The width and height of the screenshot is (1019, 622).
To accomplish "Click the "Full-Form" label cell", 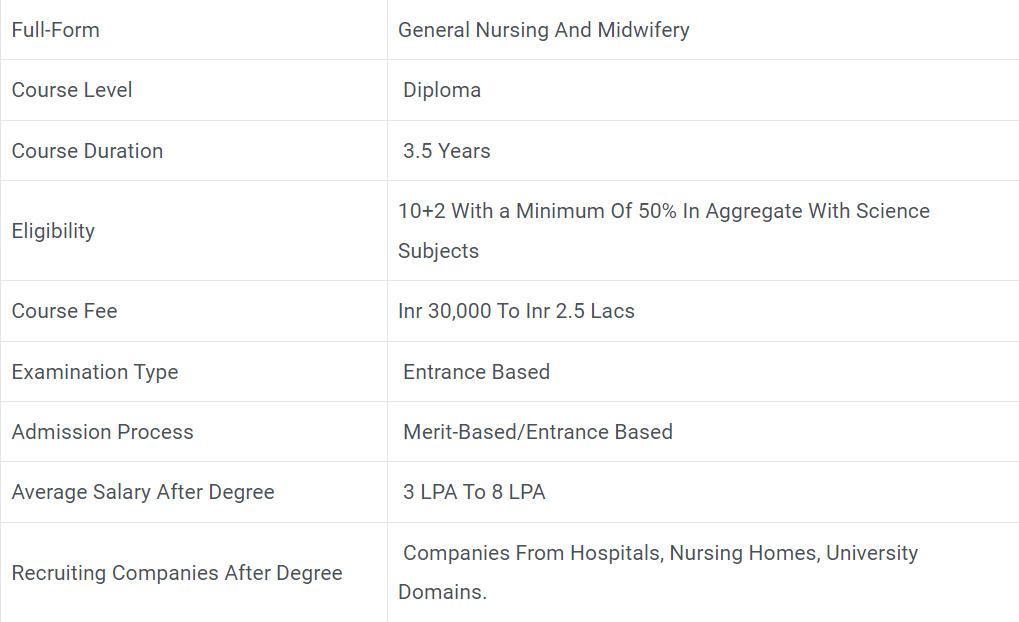I will 56,30.
